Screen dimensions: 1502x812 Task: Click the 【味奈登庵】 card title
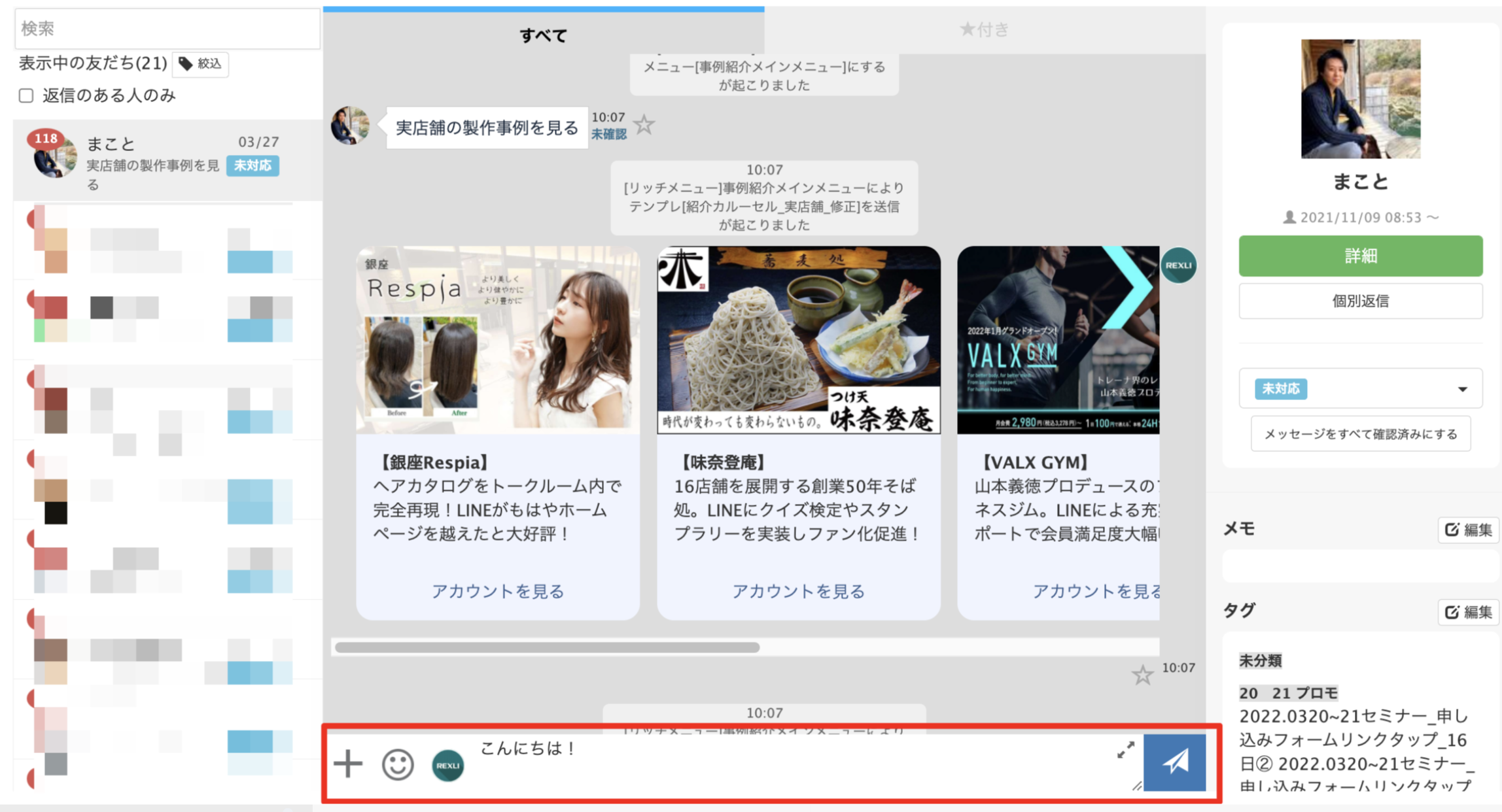[x=723, y=463]
